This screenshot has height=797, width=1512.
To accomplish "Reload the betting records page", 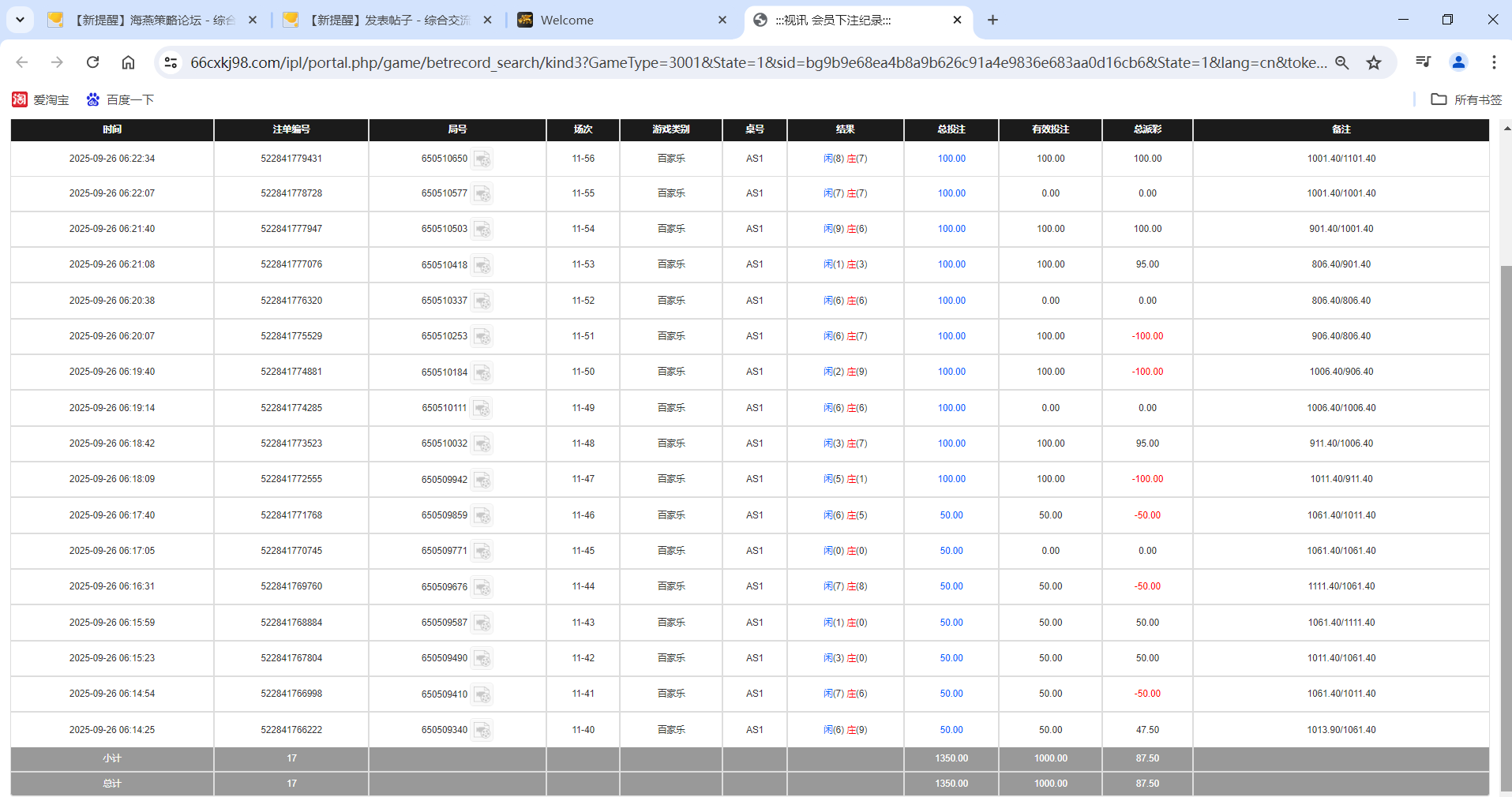I will [x=92, y=62].
